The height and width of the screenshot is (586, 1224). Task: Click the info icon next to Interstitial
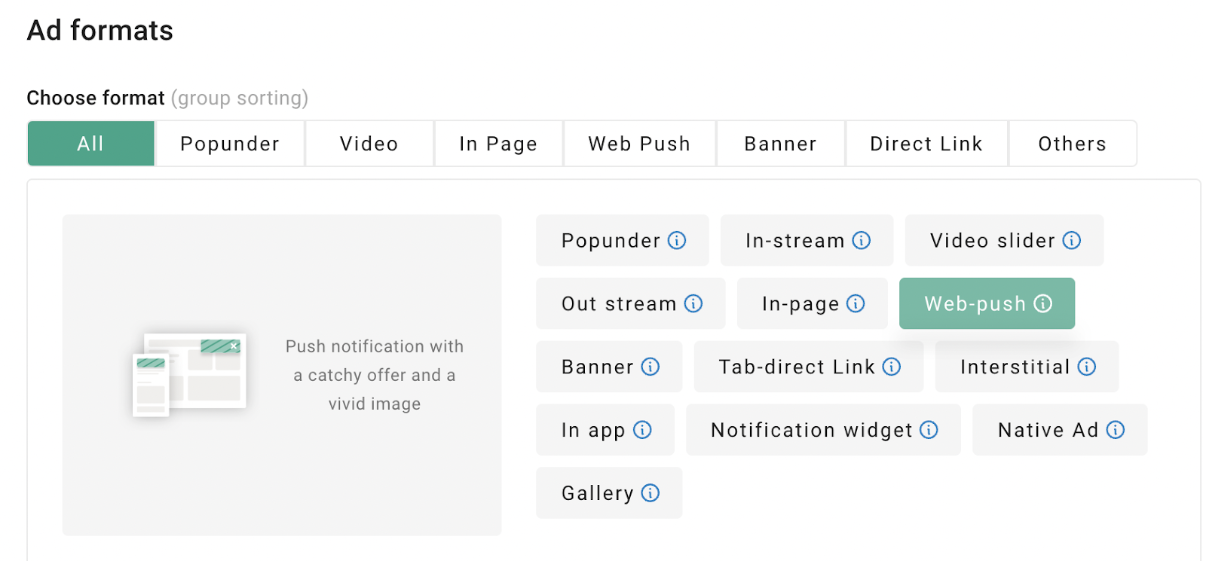point(1087,367)
